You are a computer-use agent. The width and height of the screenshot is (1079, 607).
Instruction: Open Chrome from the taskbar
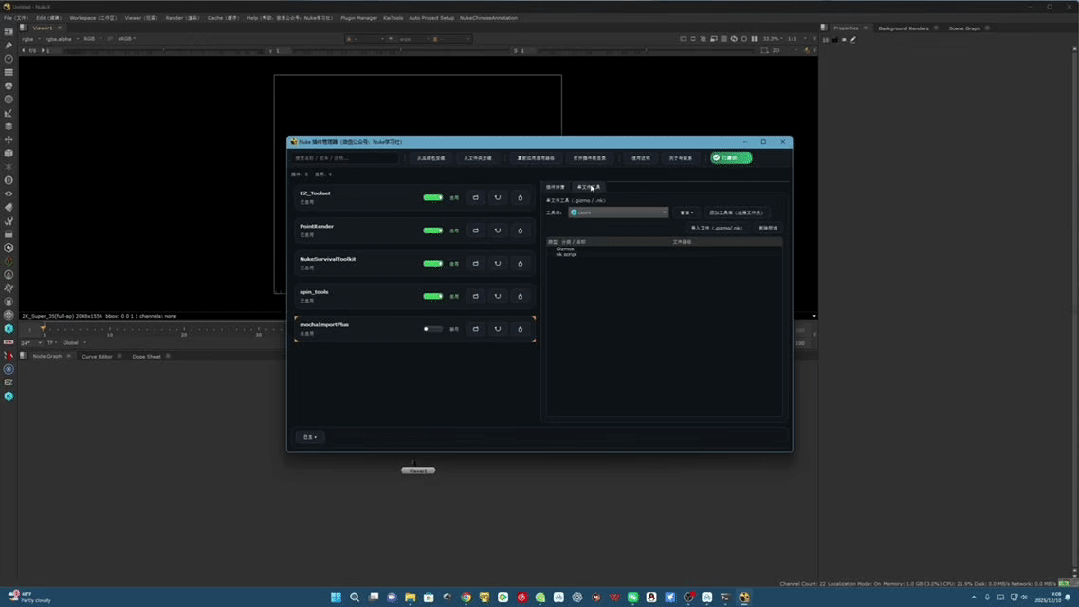point(466,597)
